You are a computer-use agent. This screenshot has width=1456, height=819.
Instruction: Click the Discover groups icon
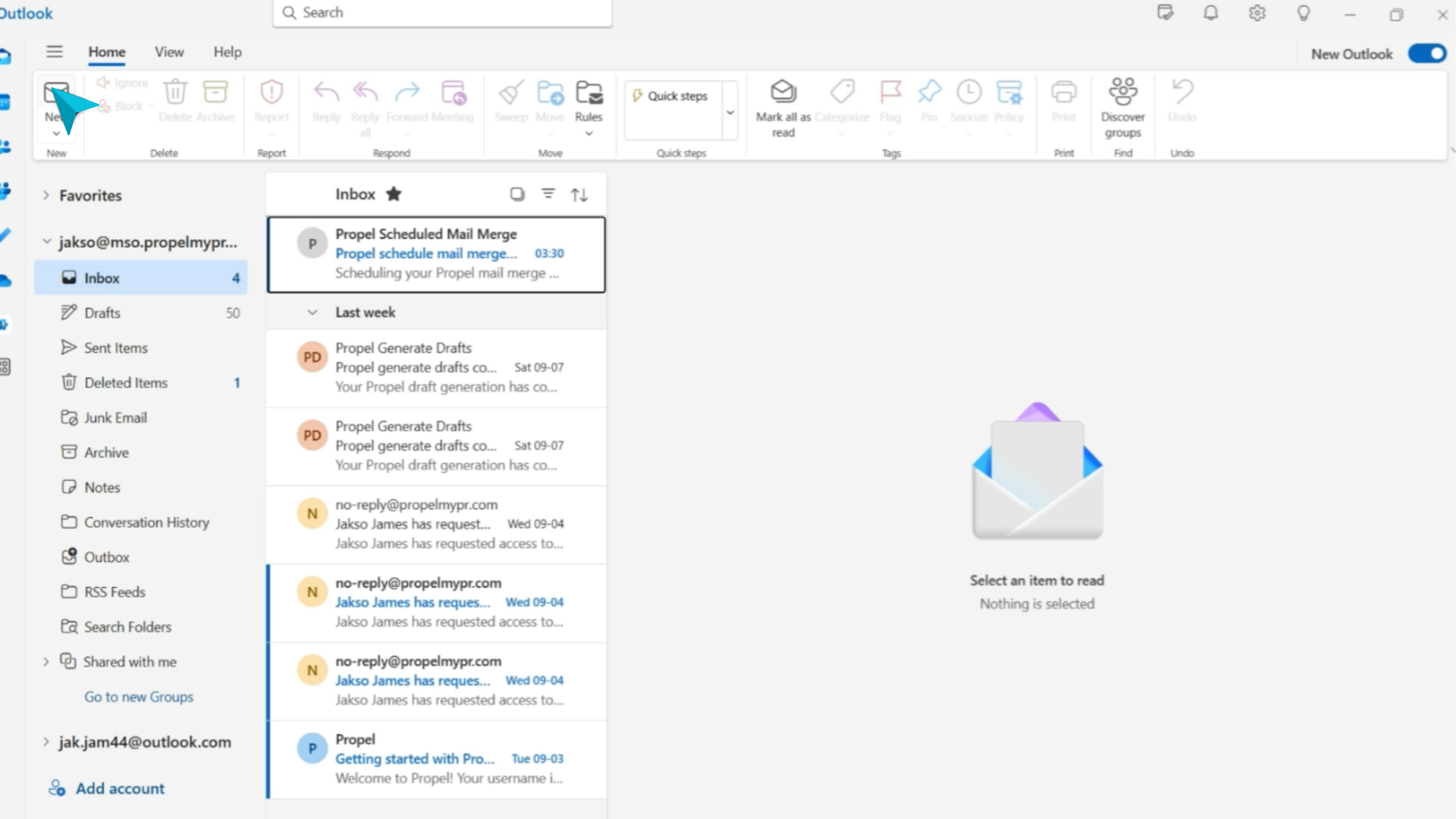pyautogui.click(x=1123, y=91)
